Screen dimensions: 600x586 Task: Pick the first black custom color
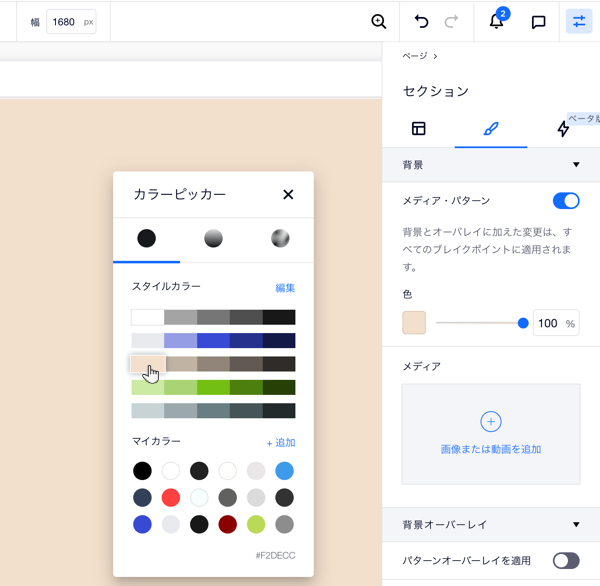(x=142, y=471)
